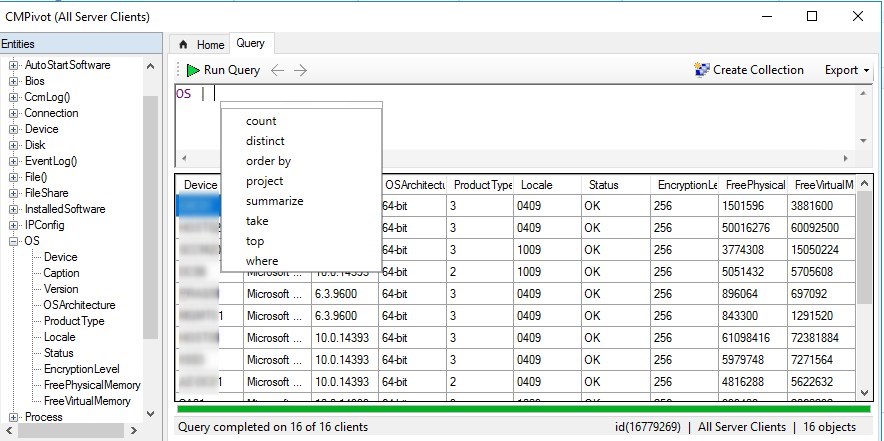Click the '16 objects' status text

pyautogui.click(x=829, y=427)
